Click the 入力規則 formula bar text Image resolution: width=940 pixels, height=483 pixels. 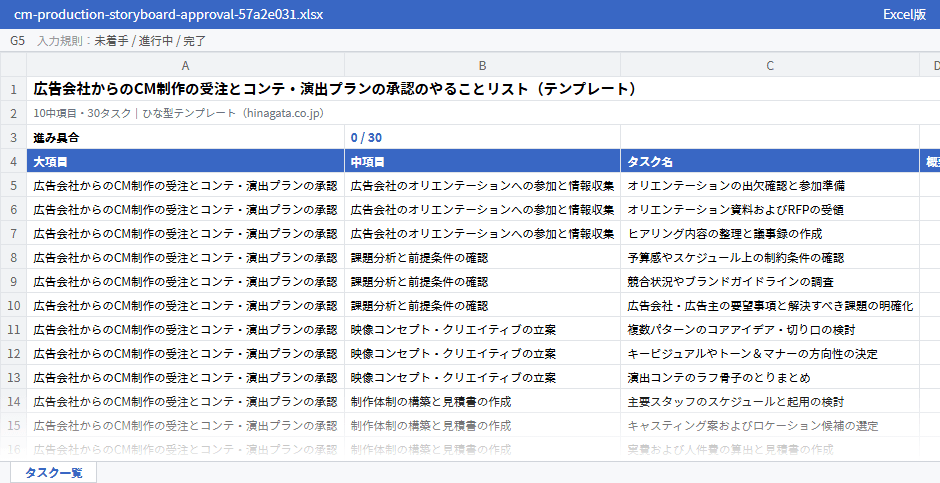pyautogui.click(x=121, y=41)
